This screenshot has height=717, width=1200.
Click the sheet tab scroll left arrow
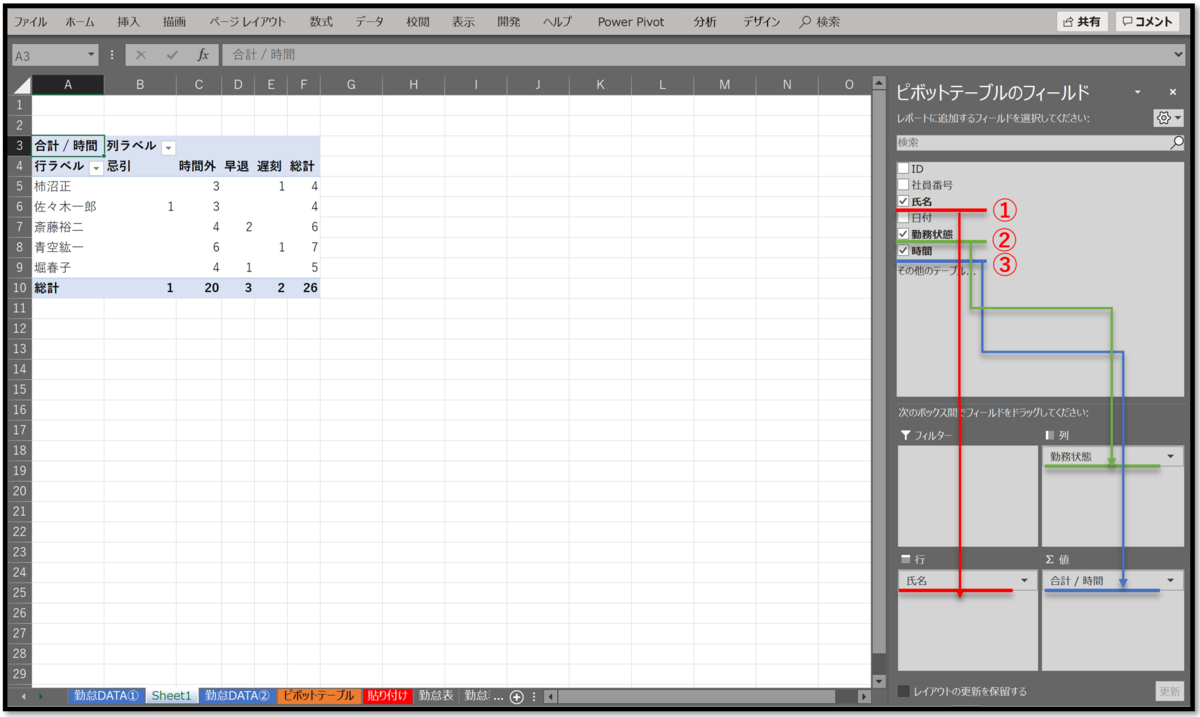(x=23, y=696)
